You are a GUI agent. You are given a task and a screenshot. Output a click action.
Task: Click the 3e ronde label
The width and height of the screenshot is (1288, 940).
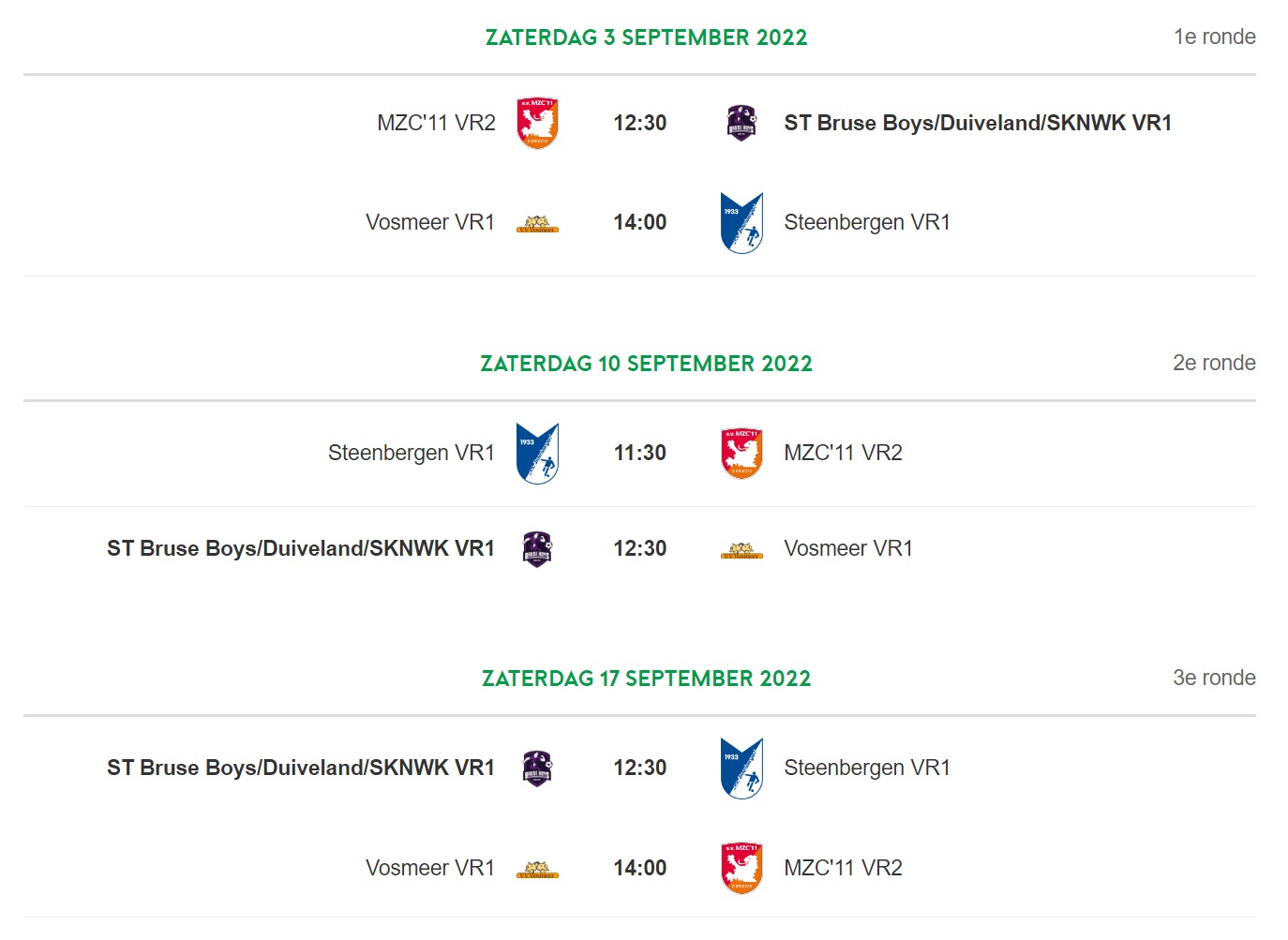click(1214, 678)
